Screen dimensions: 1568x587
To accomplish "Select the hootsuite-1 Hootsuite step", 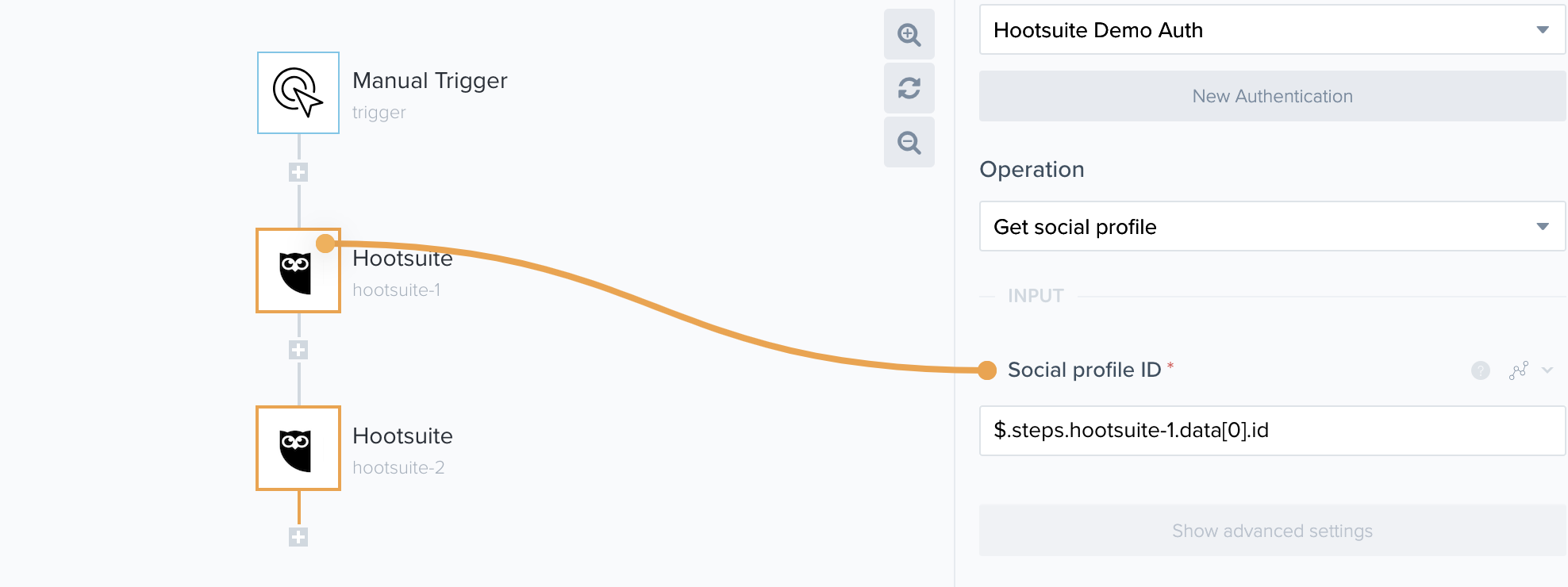I will (x=298, y=270).
